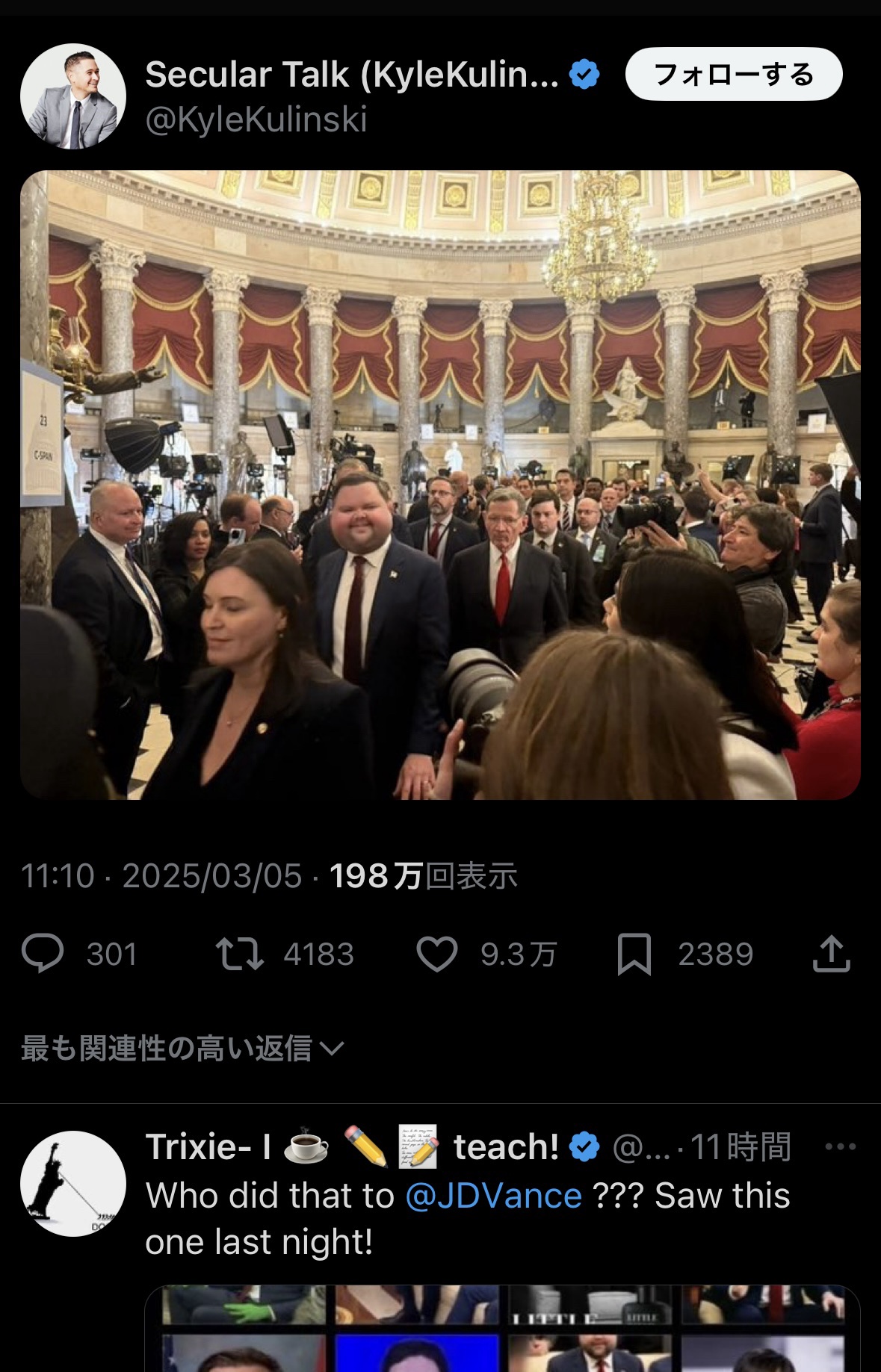Image resolution: width=881 pixels, height=1372 pixels.
Task: Tap the chevron next to 最も関連性の高い返信
Action: click(332, 1049)
